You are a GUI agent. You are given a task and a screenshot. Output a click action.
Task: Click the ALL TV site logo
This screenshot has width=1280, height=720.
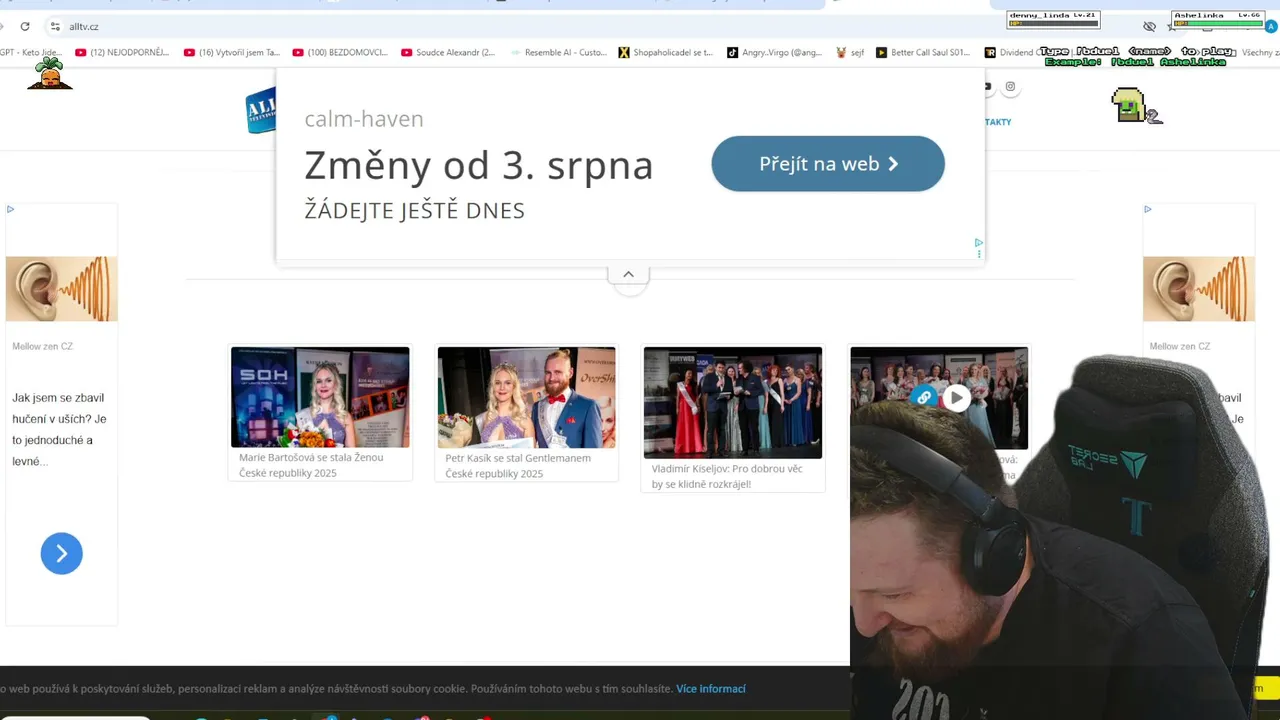pyautogui.click(x=260, y=110)
